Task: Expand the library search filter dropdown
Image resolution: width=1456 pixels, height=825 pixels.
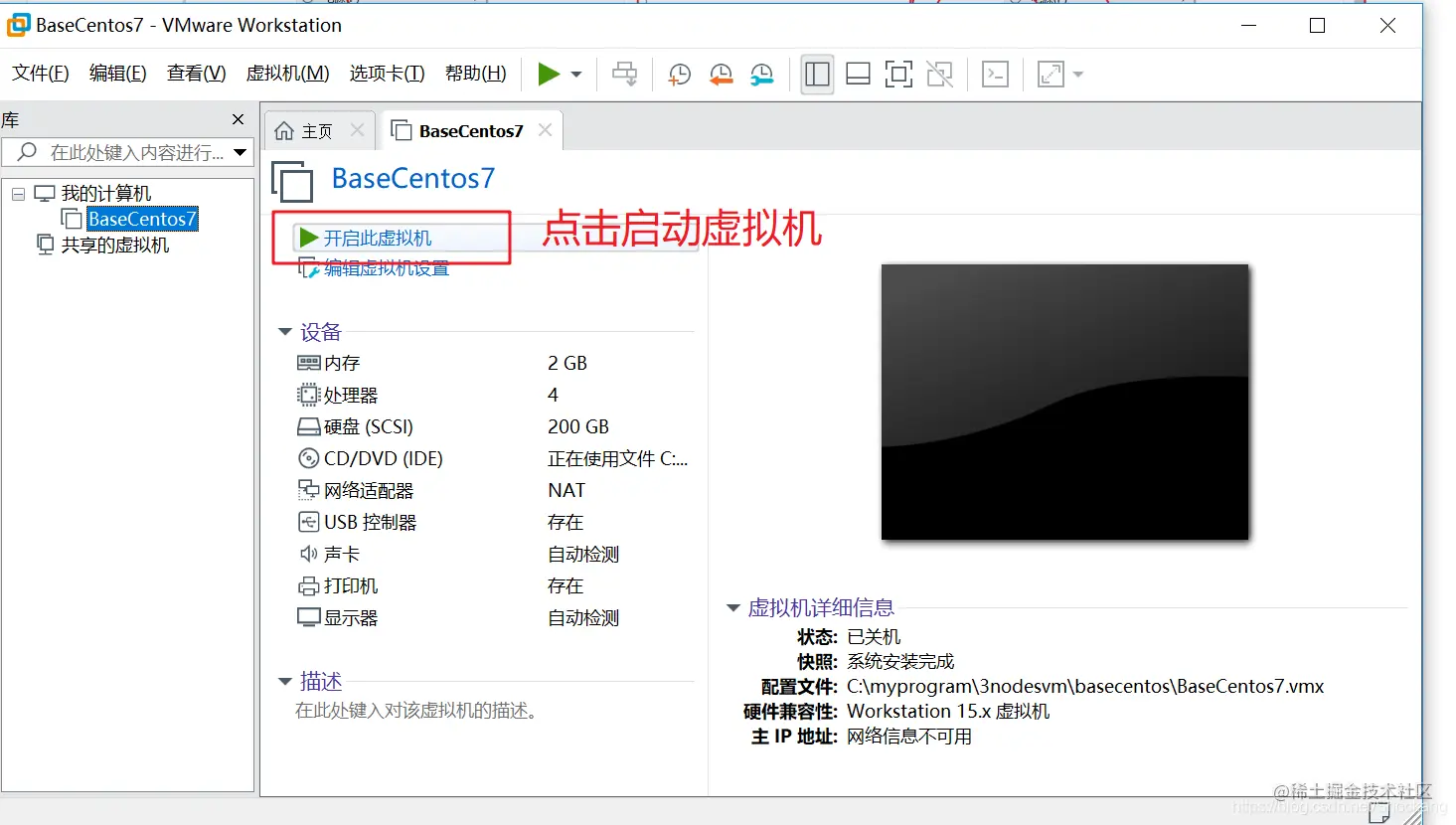Action: coord(240,152)
